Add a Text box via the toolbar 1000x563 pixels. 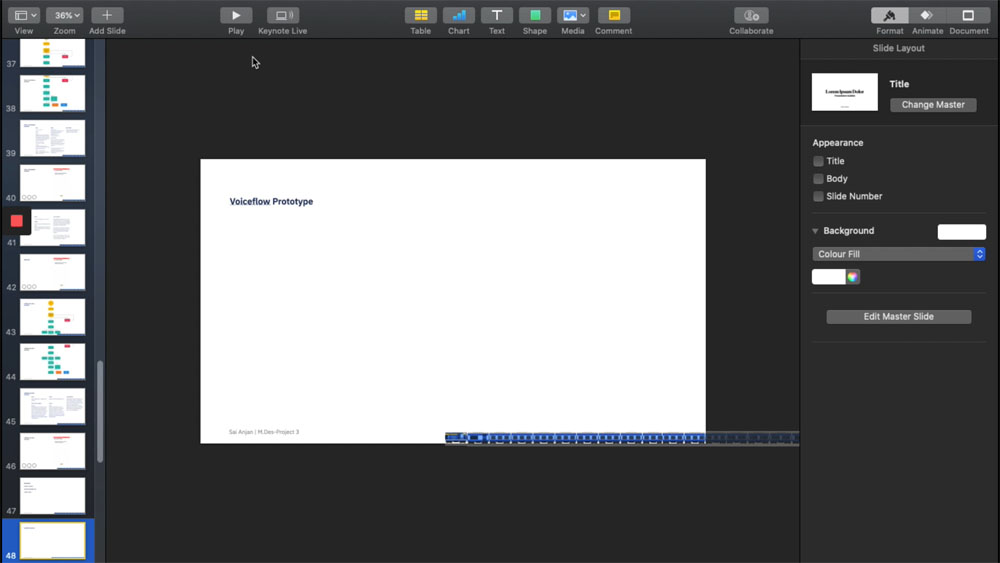pyautogui.click(x=497, y=15)
